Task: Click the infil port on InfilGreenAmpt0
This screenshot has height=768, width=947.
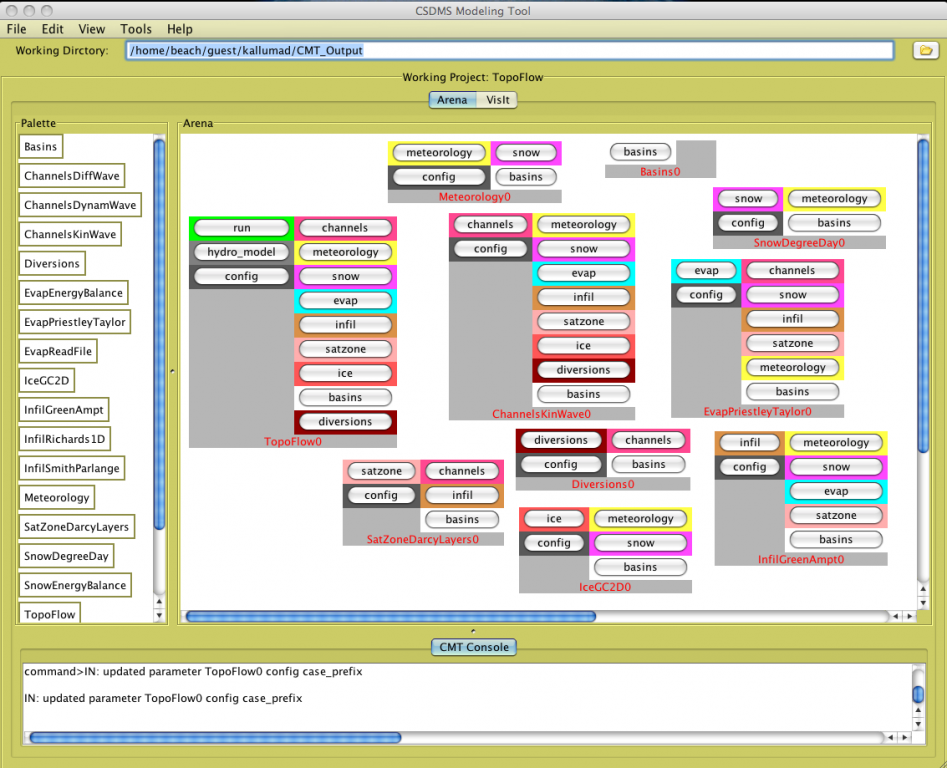Action: tap(749, 443)
